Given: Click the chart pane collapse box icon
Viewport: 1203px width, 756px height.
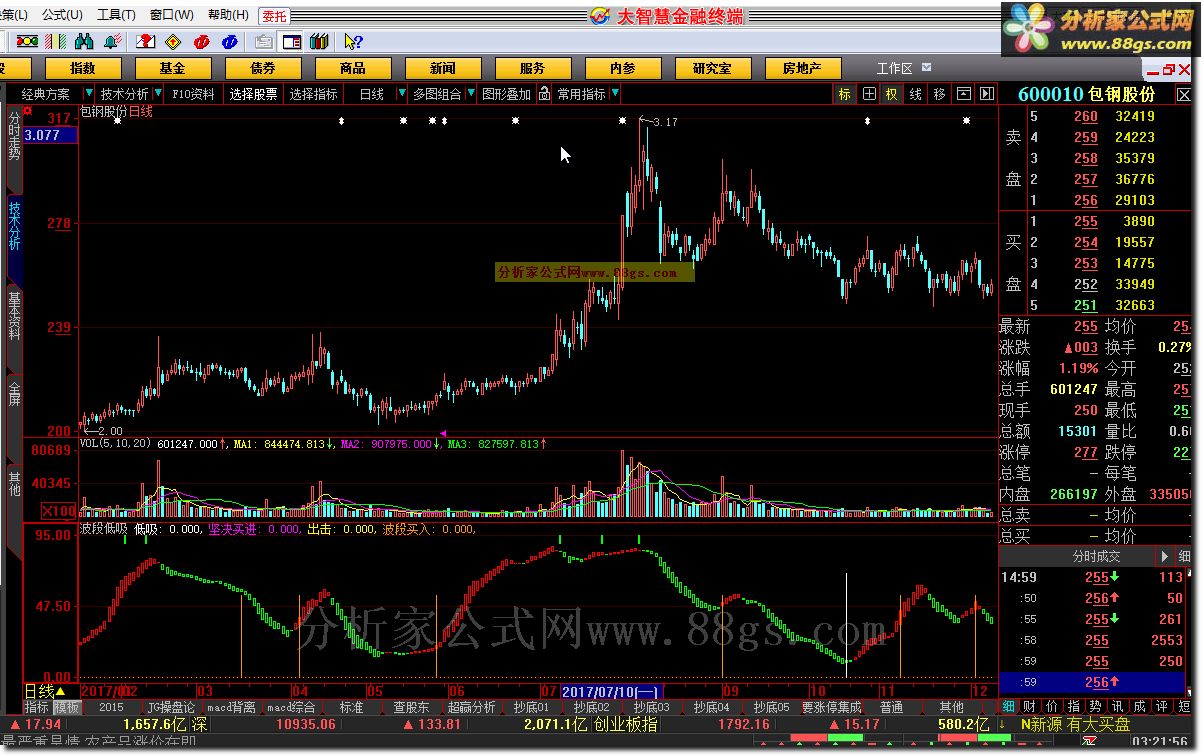Looking at the screenshot, I should click(x=964, y=94).
